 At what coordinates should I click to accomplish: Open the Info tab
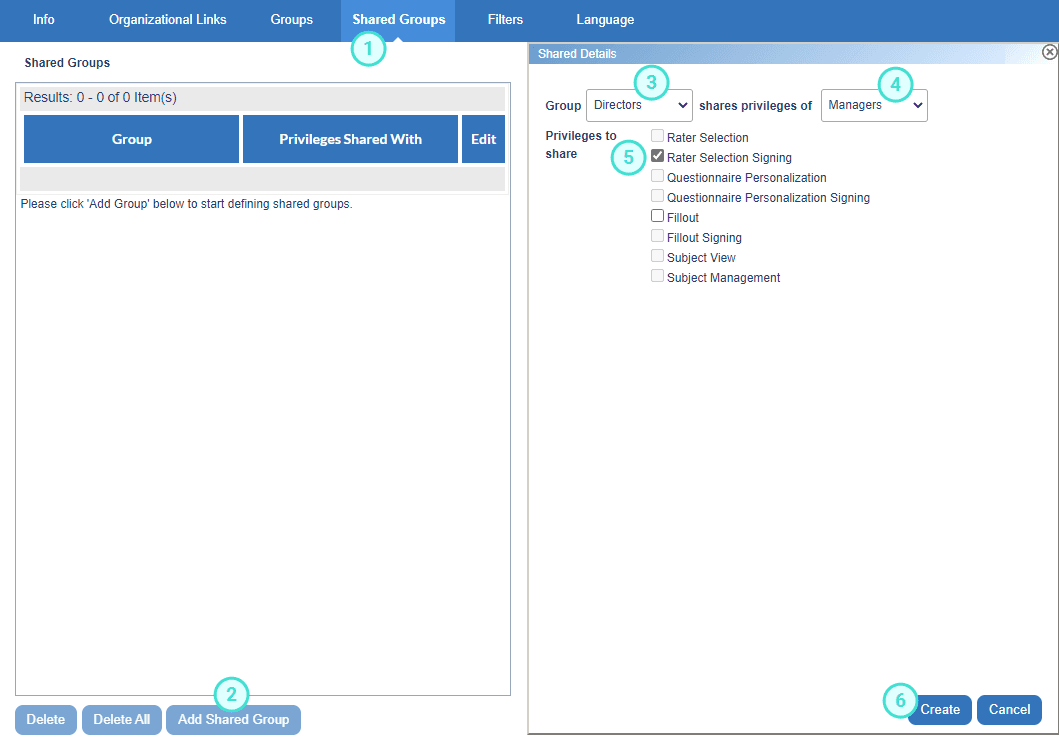(44, 20)
